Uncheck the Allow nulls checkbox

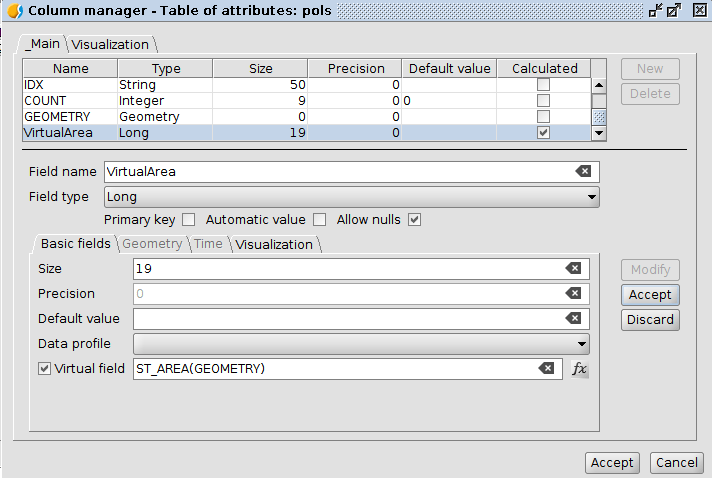[414, 220]
